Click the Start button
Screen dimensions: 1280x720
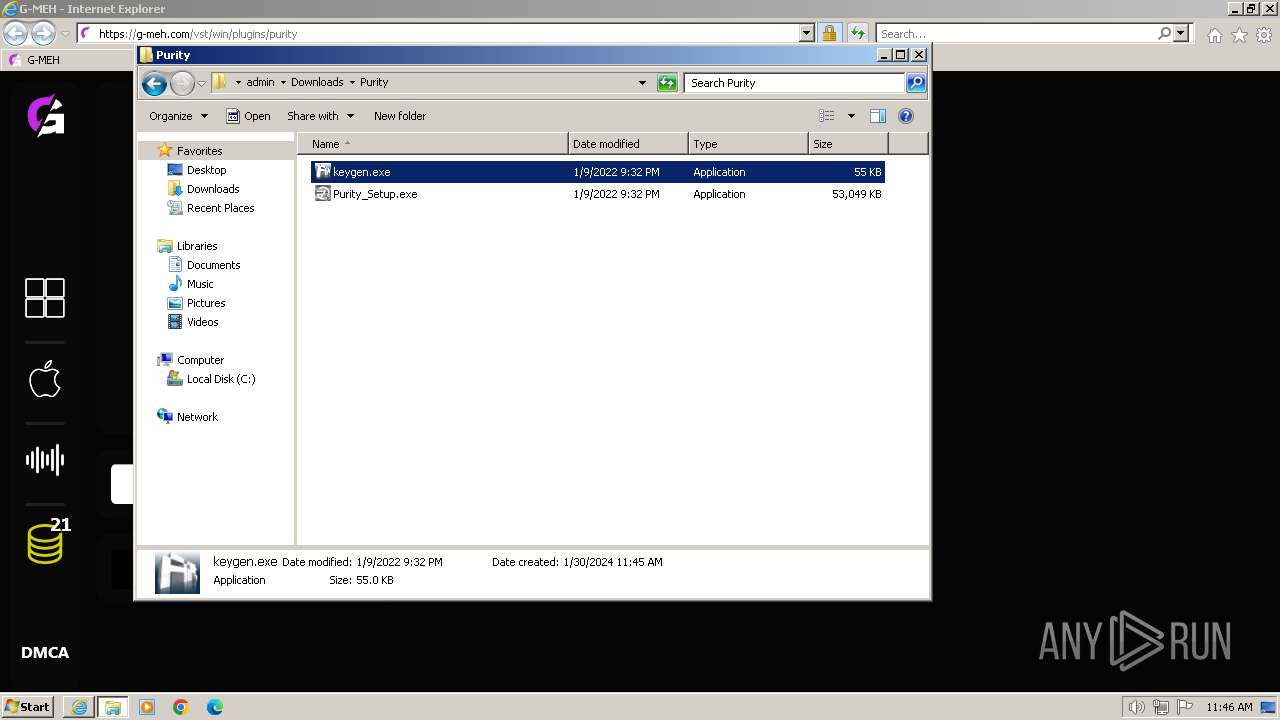[x=28, y=707]
